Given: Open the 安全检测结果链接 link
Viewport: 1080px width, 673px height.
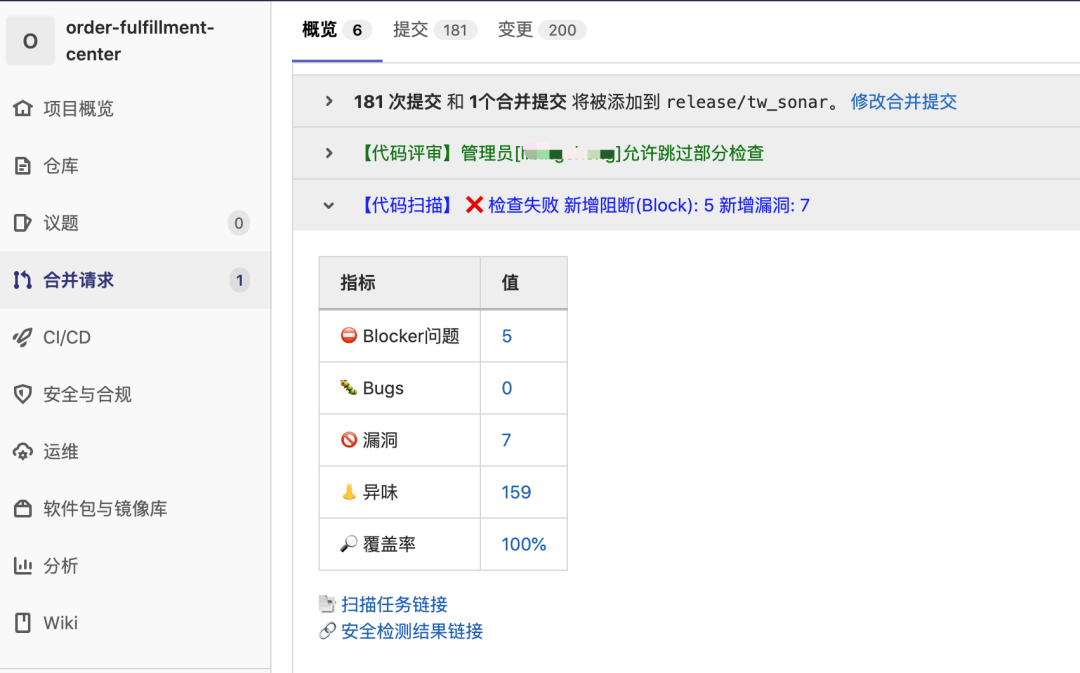Looking at the screenshot, I should [412, 631].
